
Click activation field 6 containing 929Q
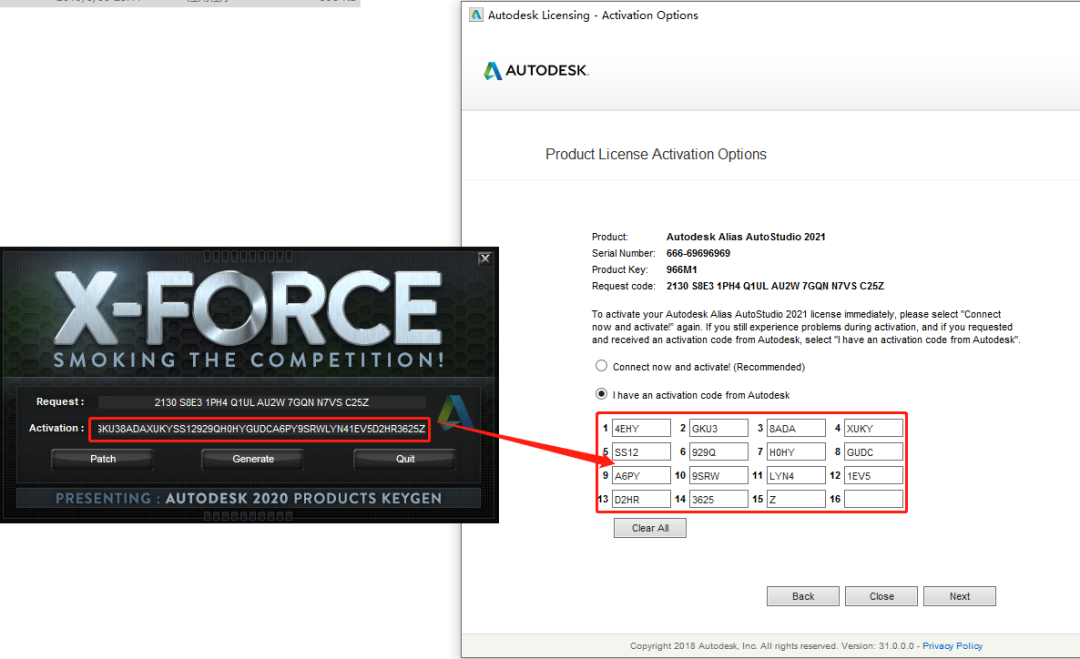(718, 452)
